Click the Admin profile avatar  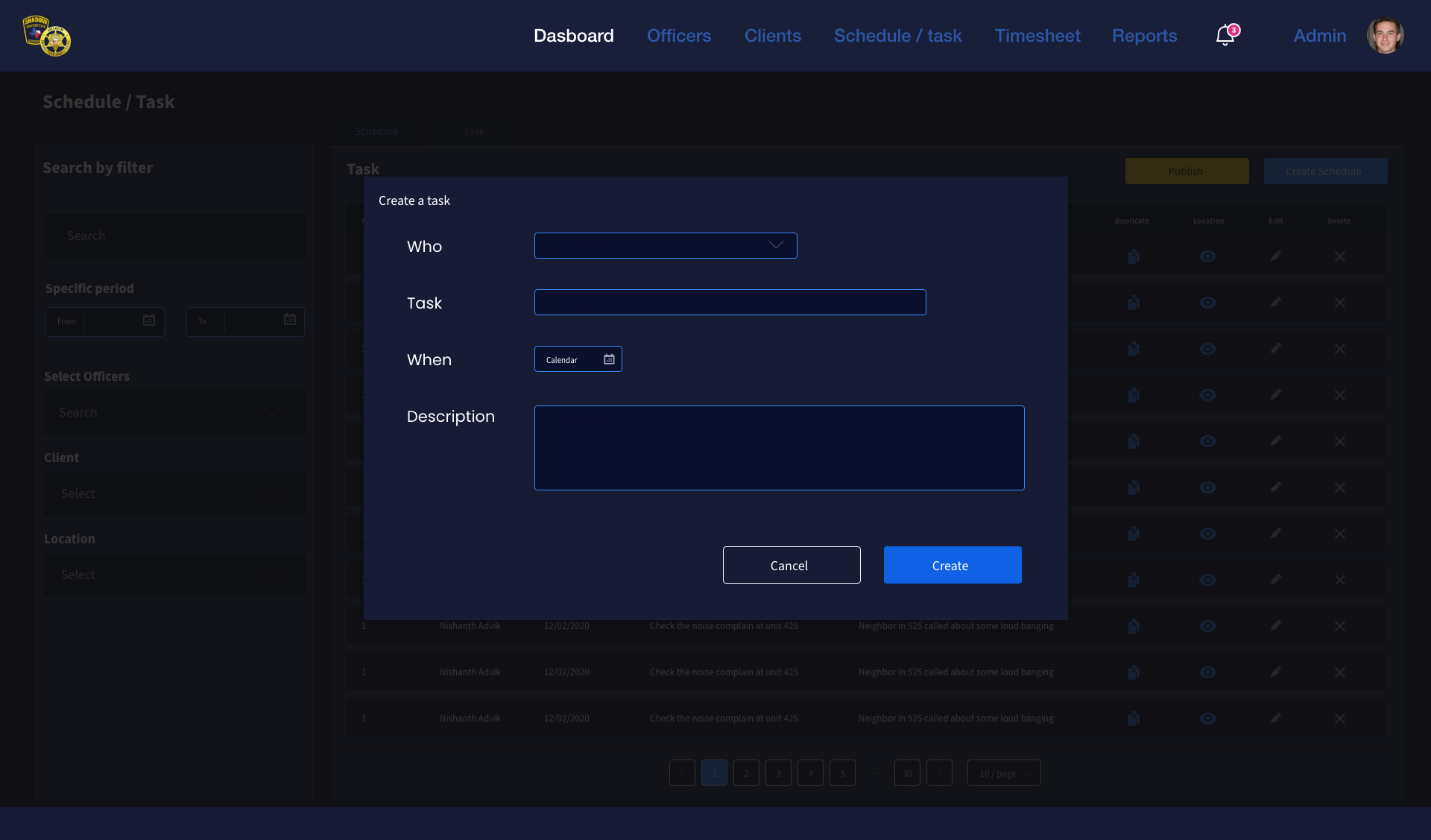click(x=1384, y=36)
